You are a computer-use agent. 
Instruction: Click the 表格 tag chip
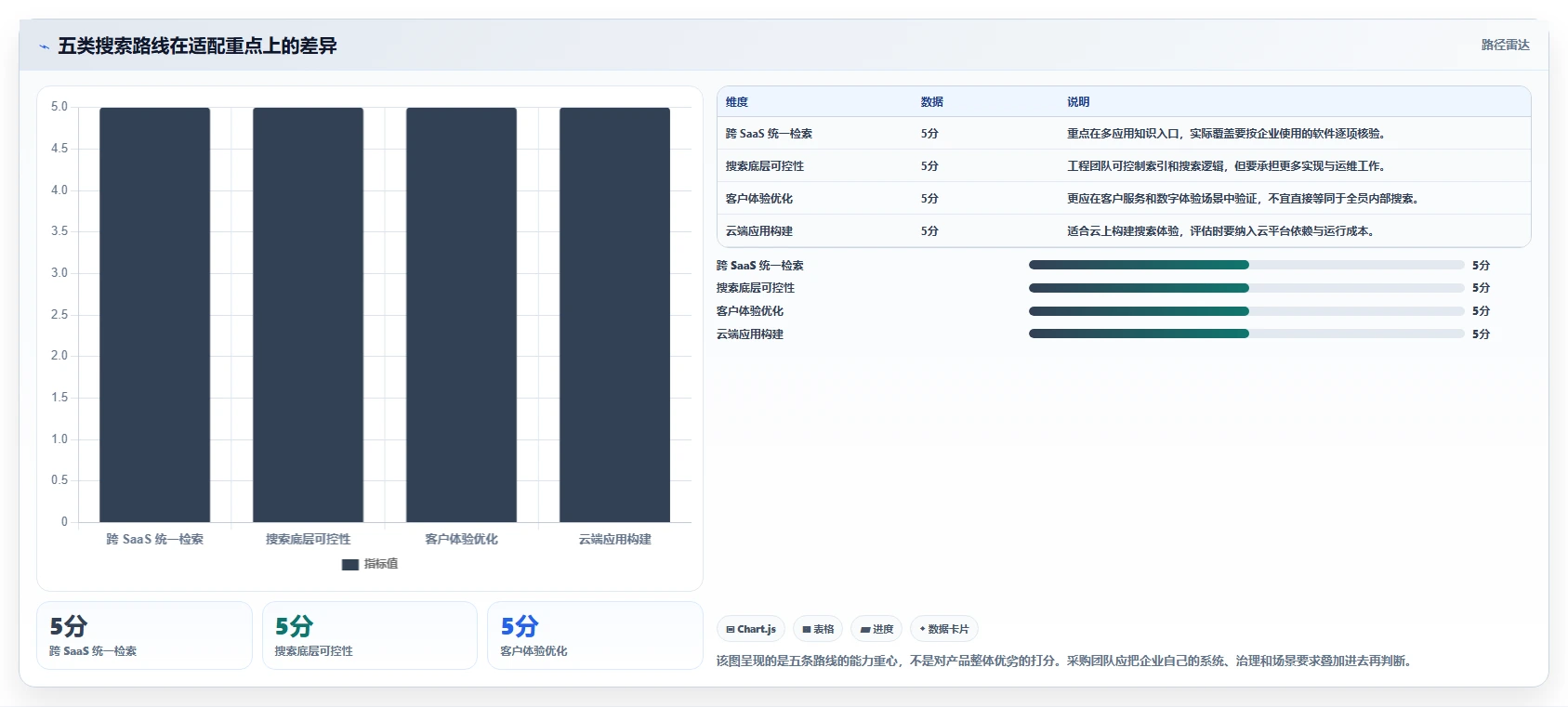[x=818, y=629]
